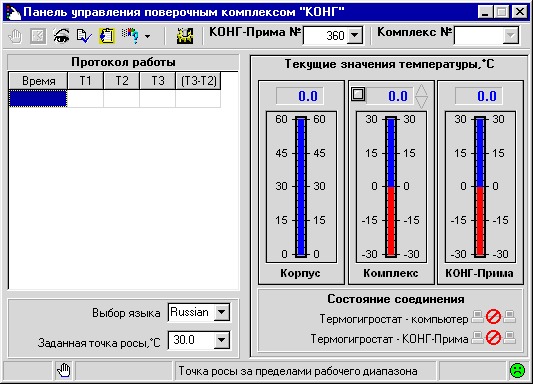This screenshot has width=533, height=384.
Task: Click the T2 column header
Action: [x=122, y=81]
